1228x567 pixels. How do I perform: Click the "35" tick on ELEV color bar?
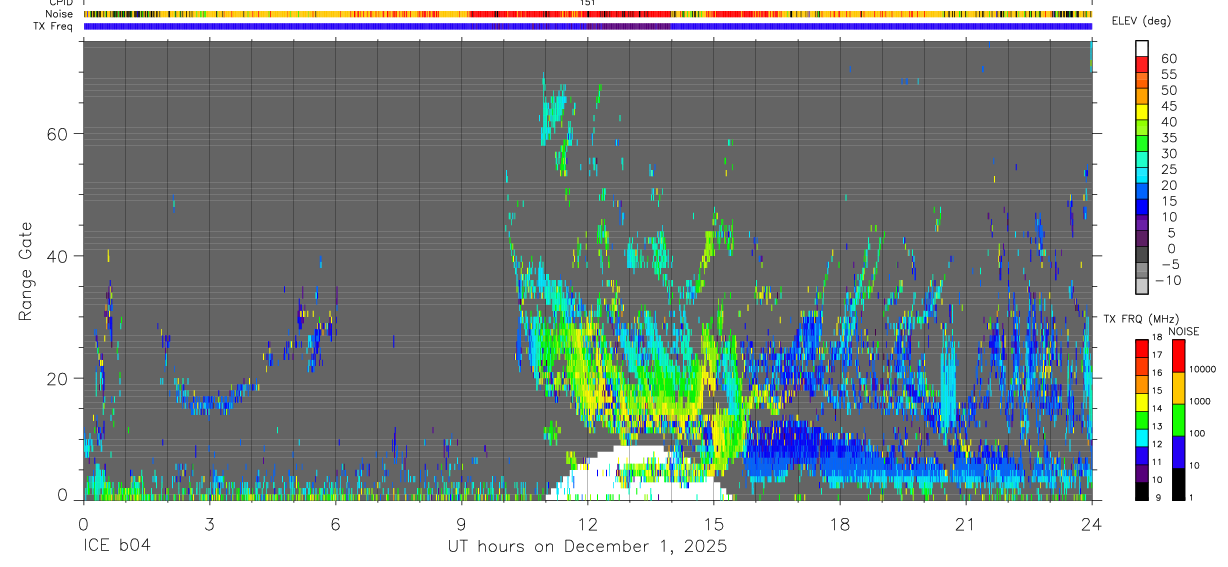1169,138
